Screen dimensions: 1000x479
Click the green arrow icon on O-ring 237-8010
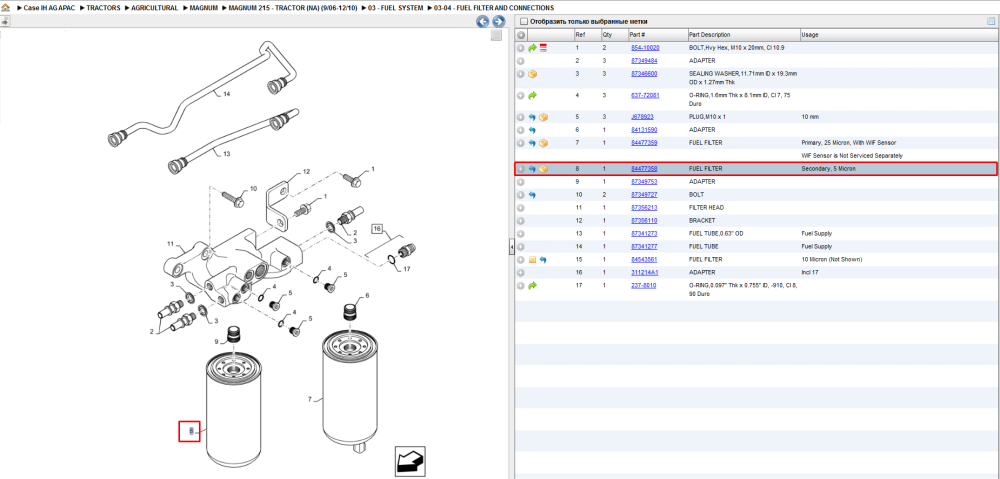click(533, 286)
